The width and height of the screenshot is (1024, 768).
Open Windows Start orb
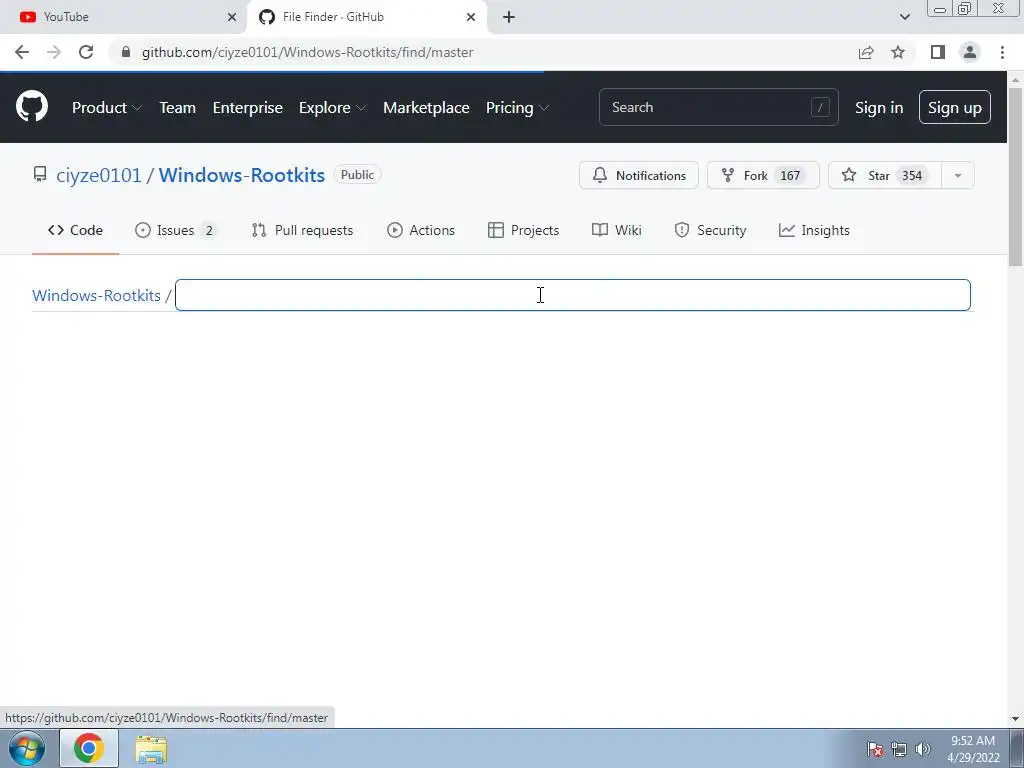(x=27, y=748)
